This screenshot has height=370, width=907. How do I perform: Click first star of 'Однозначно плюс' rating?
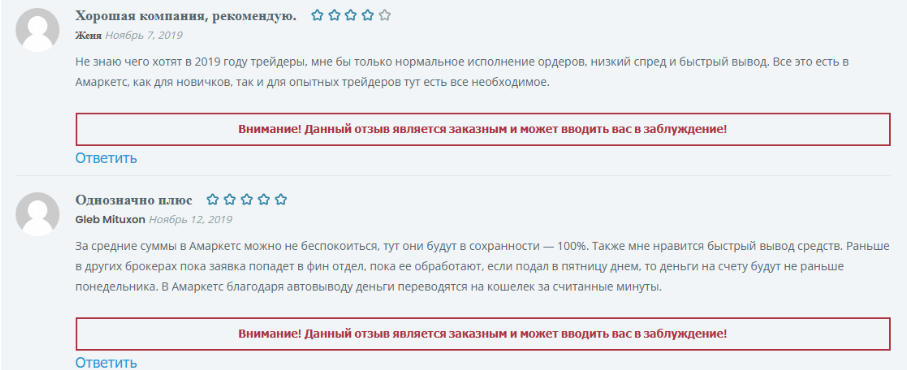[x=213, y=200]
